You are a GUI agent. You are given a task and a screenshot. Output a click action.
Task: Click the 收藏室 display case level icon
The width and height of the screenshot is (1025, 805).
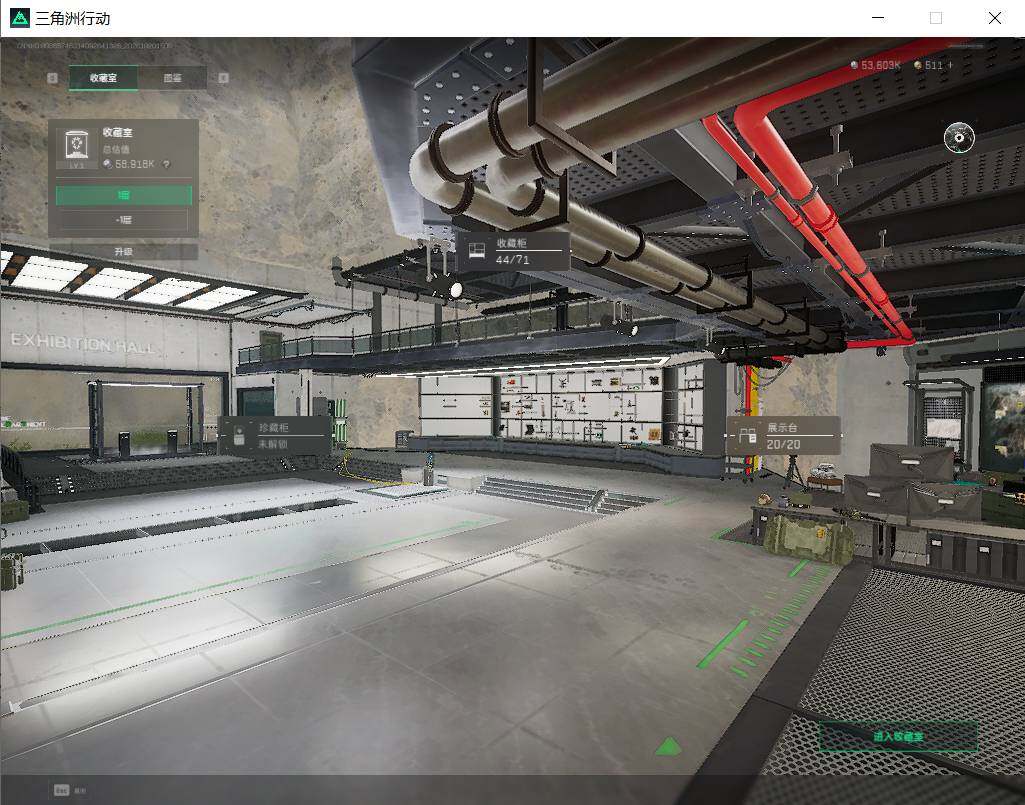(x=76, y=146)
